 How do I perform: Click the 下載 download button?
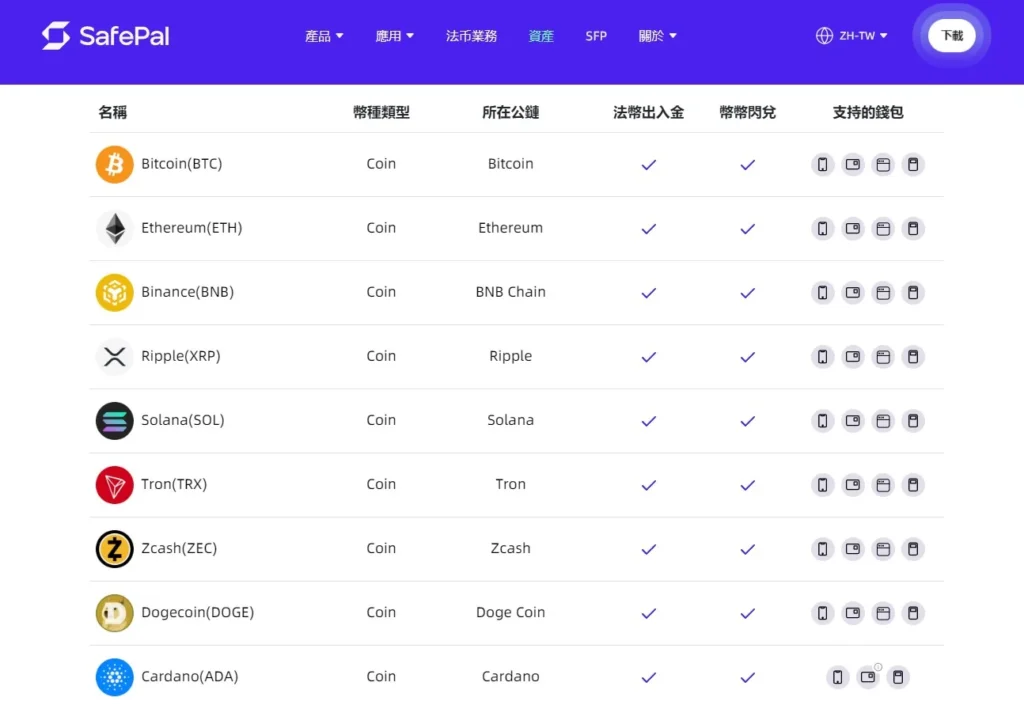pyautogui.click(x=952, y=35)
